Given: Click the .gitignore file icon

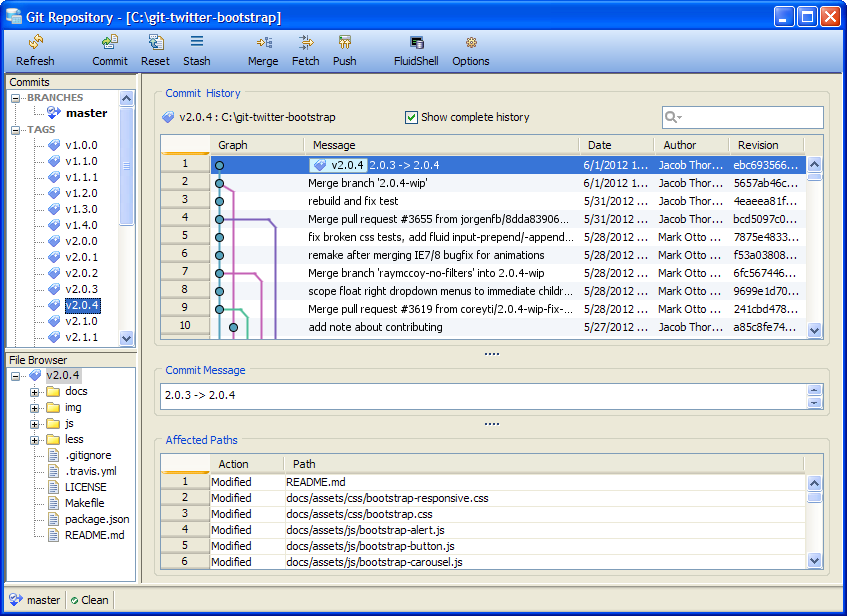Looking at the screenshot, I should pos(53,455).
